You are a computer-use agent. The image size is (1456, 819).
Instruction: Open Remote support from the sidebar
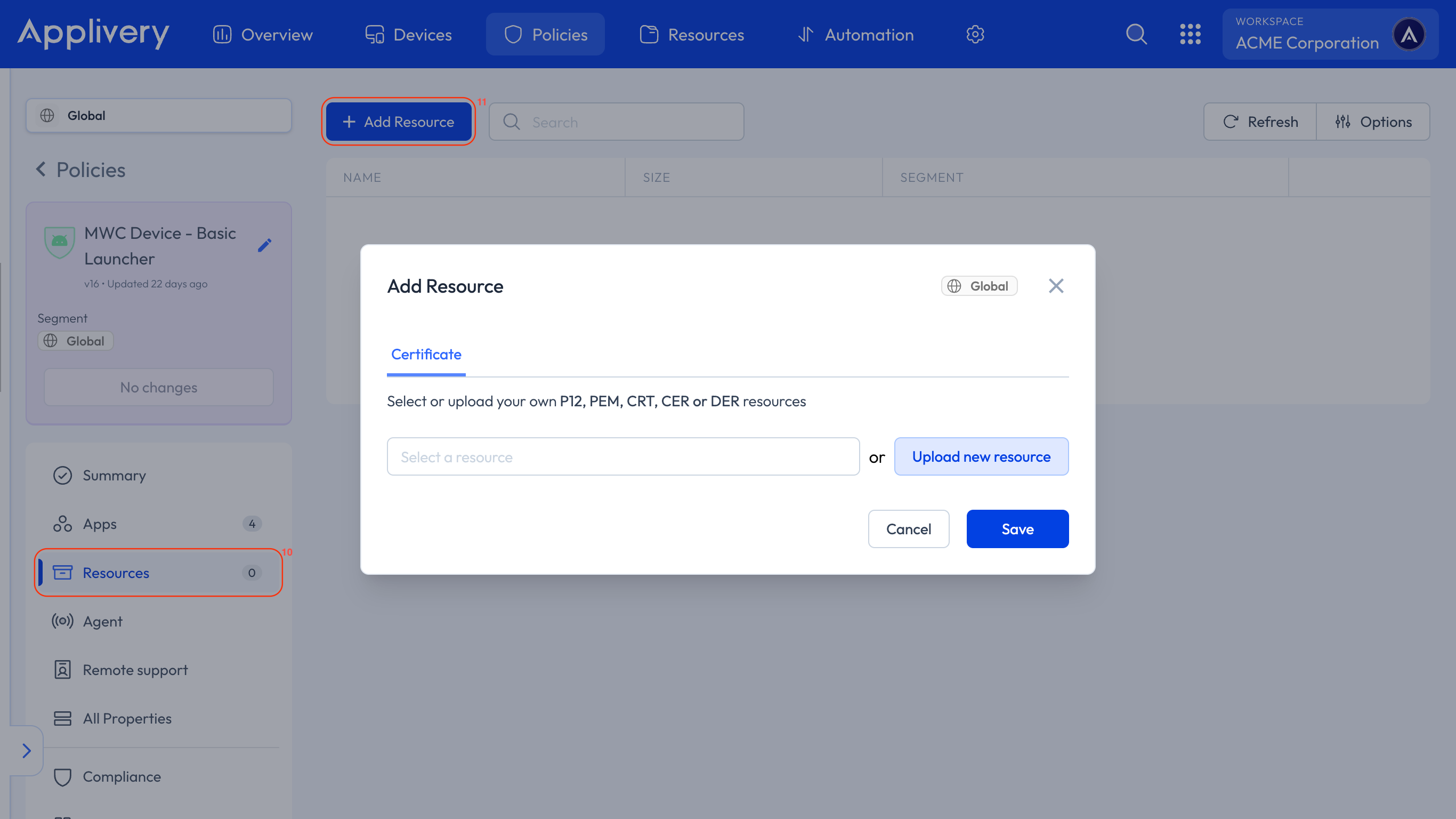pyautogui.click(x=135, y=670)
